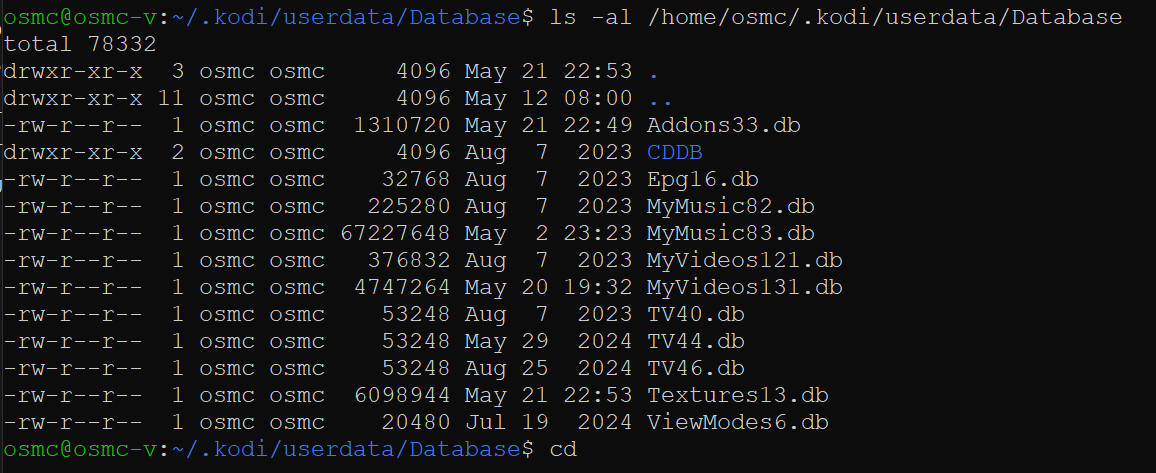Click the bottom osmc@osmc-v prompt text
Screen dimensions: 1156x473
click(x=80, y=449)
